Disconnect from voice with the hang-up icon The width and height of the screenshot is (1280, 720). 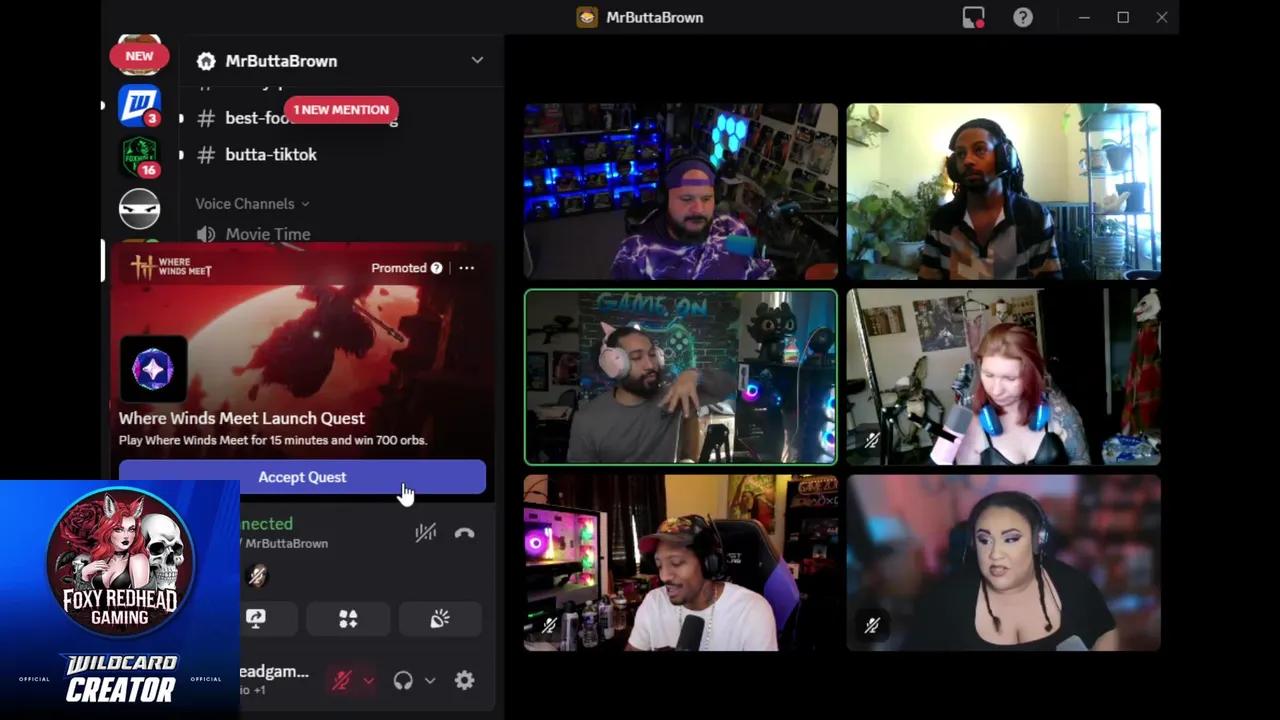(x=464, y=533)
